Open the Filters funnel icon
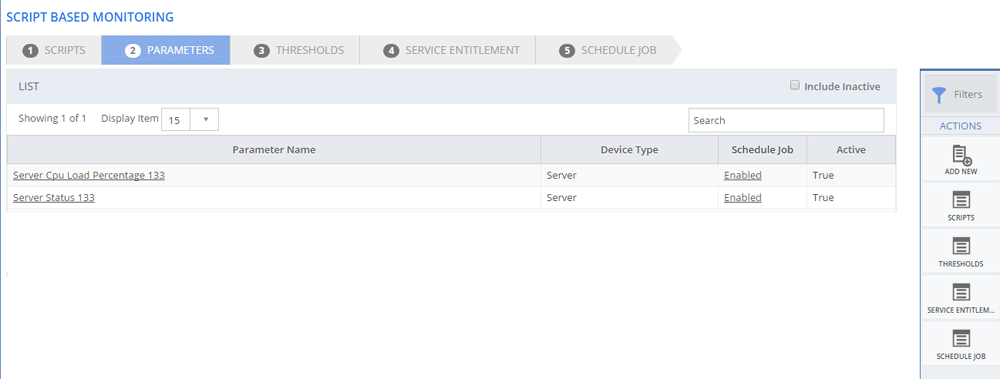The image size is (1000, 379). pyautogui.click(x=939, y=94)
